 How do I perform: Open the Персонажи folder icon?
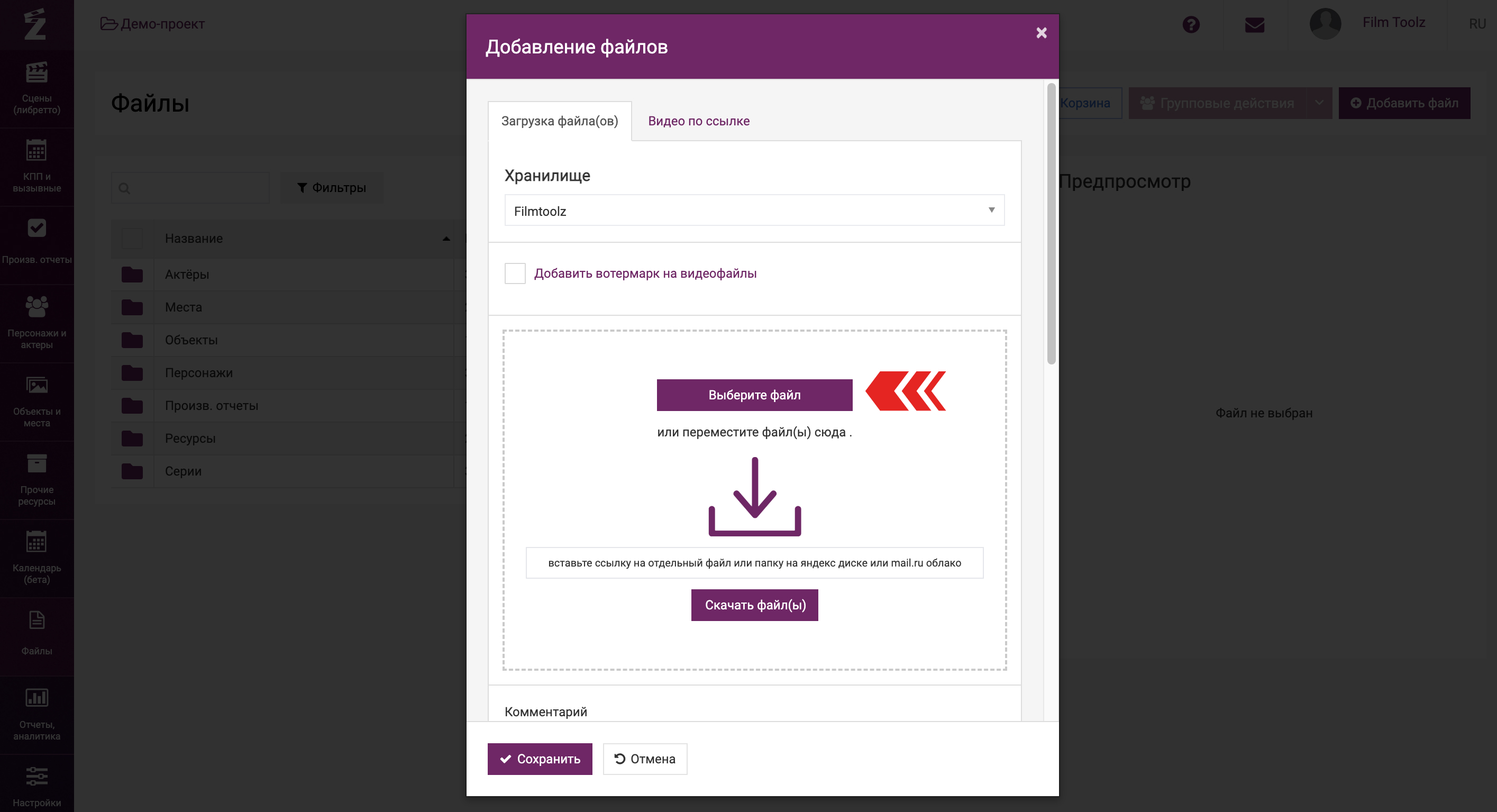coord(132,372)
